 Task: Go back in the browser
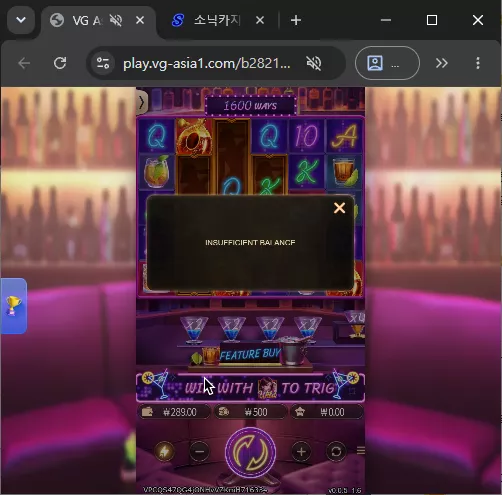tap(24, 63)
